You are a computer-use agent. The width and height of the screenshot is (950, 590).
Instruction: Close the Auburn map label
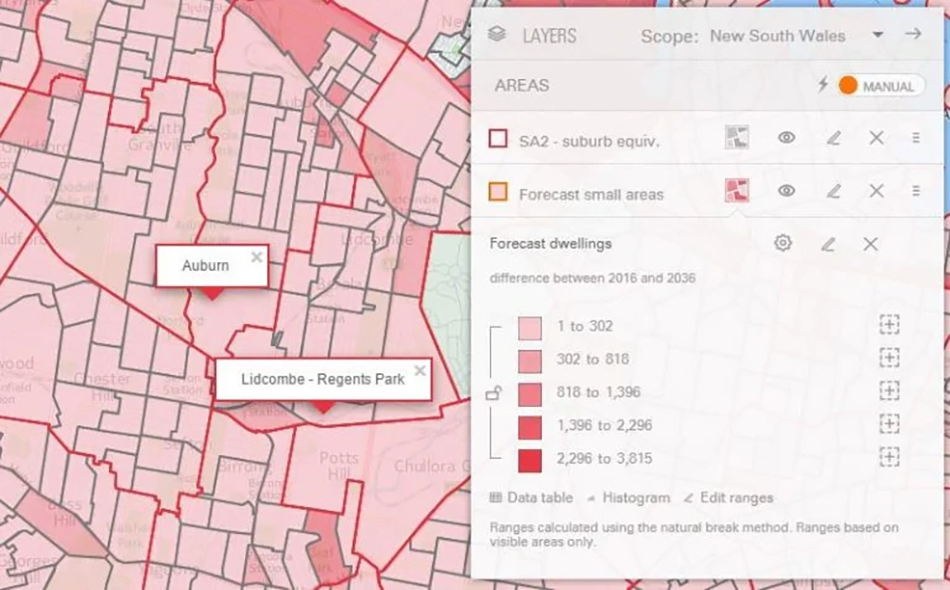point(257,257)
